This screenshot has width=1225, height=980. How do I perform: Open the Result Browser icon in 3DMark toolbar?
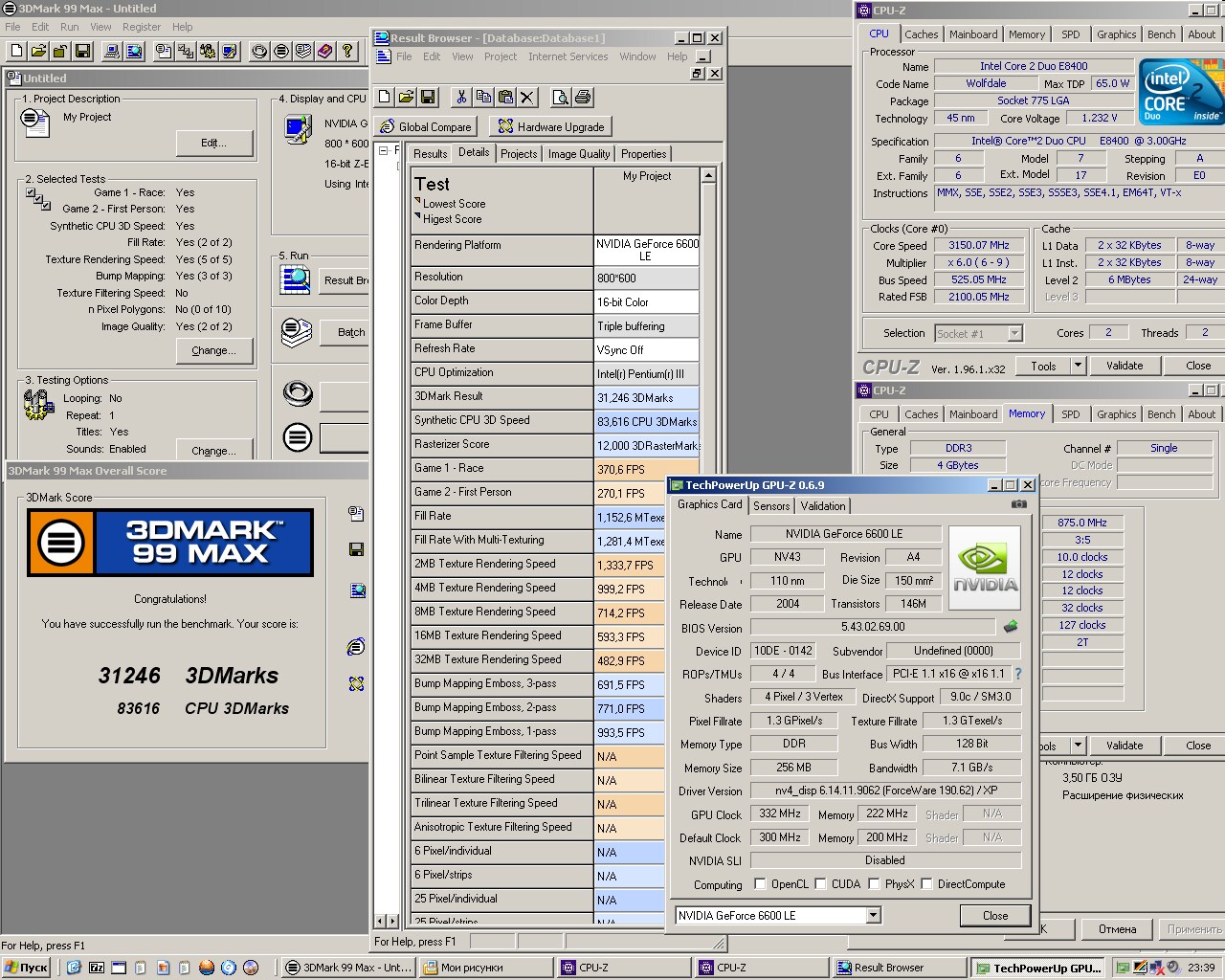(x=134, y=51)
